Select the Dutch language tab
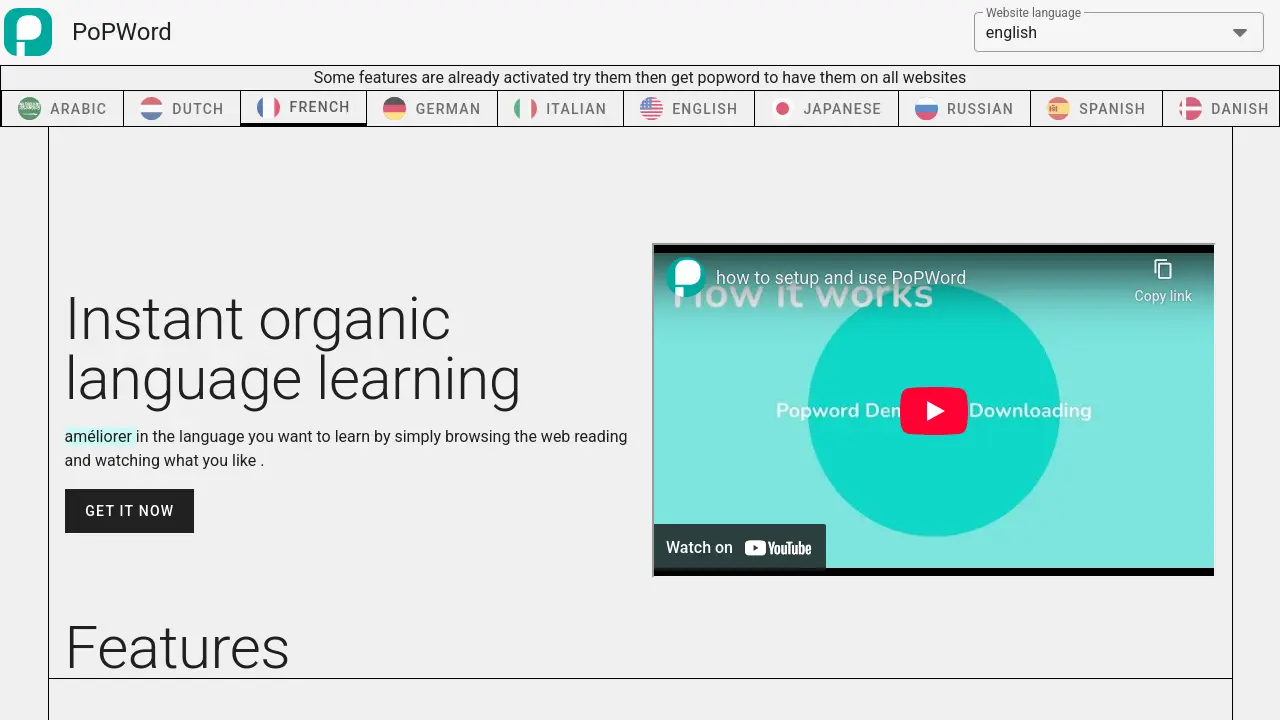1280x720 pixels. 182,108
